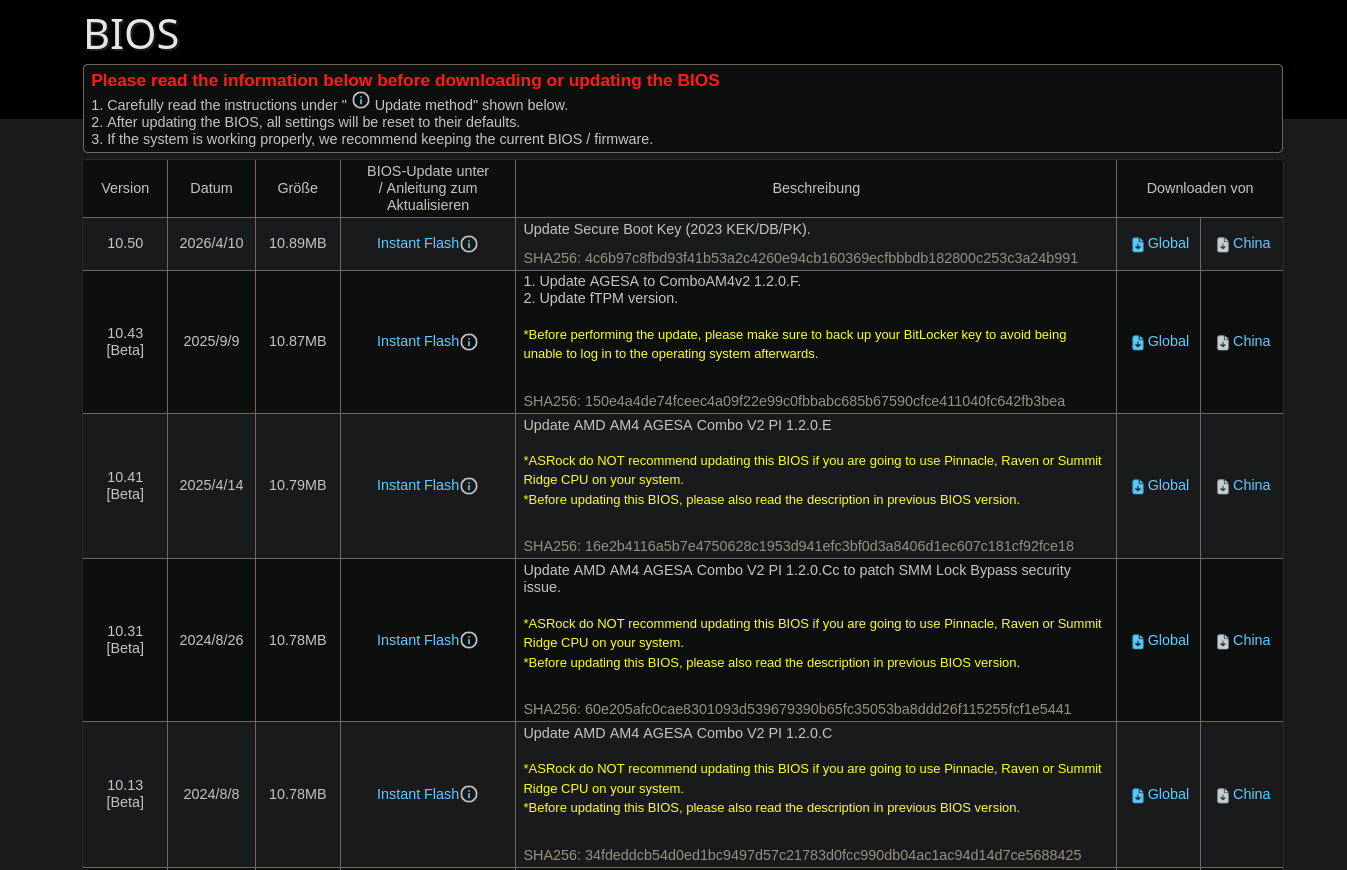Click the version cell 10.41 [Beta]

coord(125,485)
